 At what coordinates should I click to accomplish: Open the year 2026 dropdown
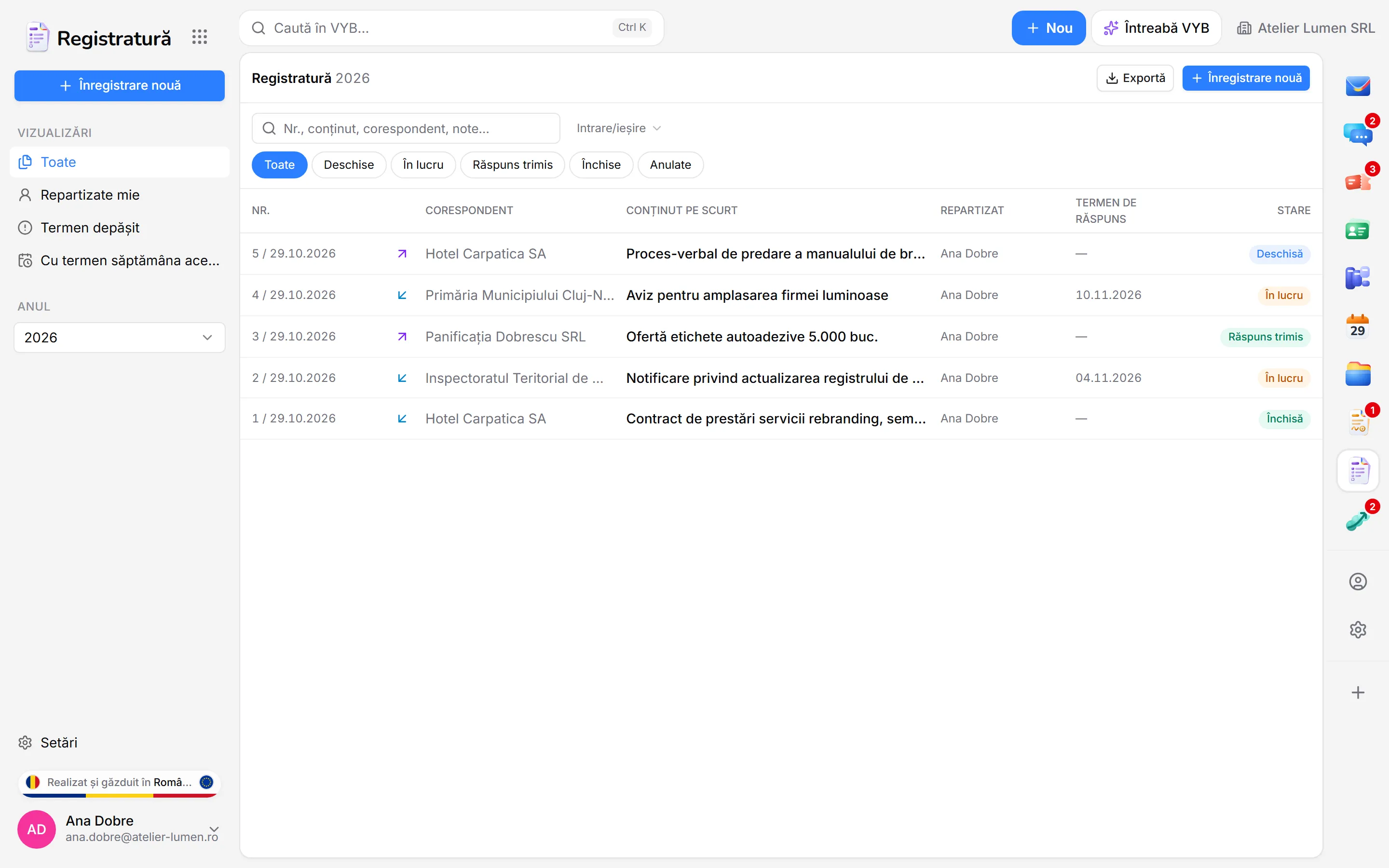[x=120, y=338]
